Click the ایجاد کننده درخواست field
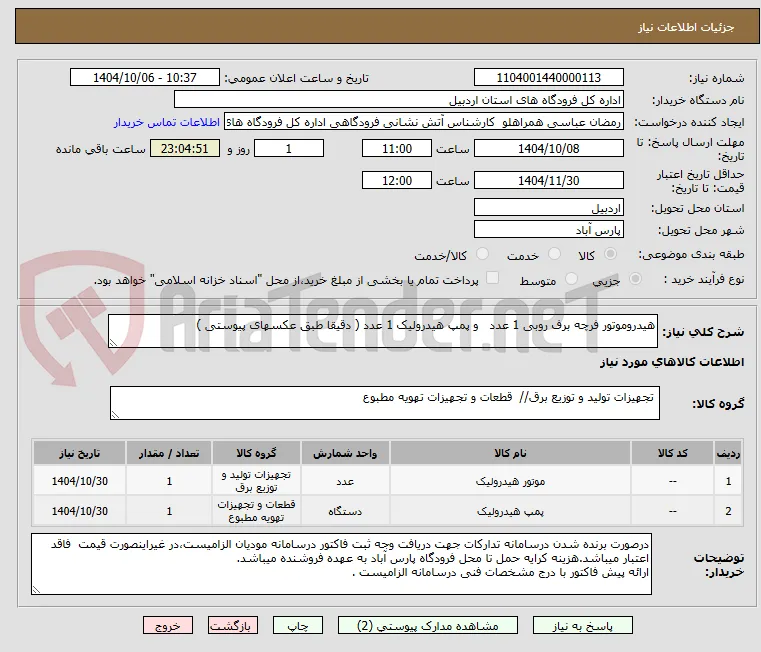This screenshot has height=652, width=761. 424,122
